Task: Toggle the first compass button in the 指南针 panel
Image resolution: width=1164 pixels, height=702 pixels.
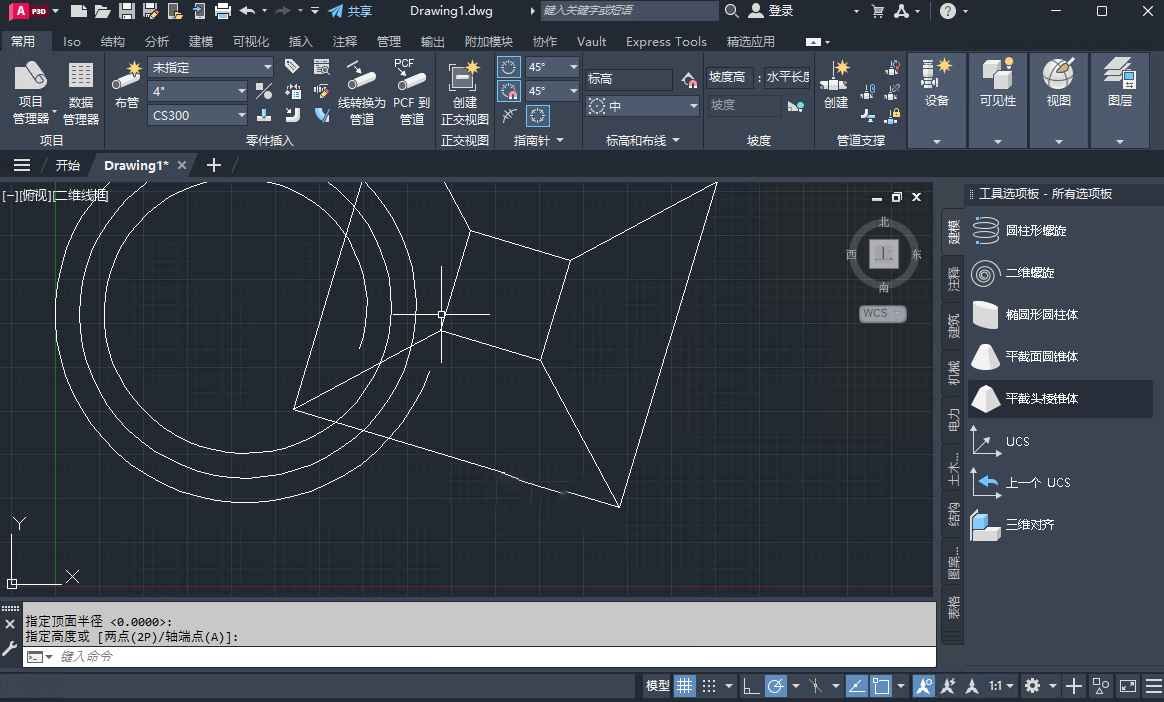Action: click(509, 68)
